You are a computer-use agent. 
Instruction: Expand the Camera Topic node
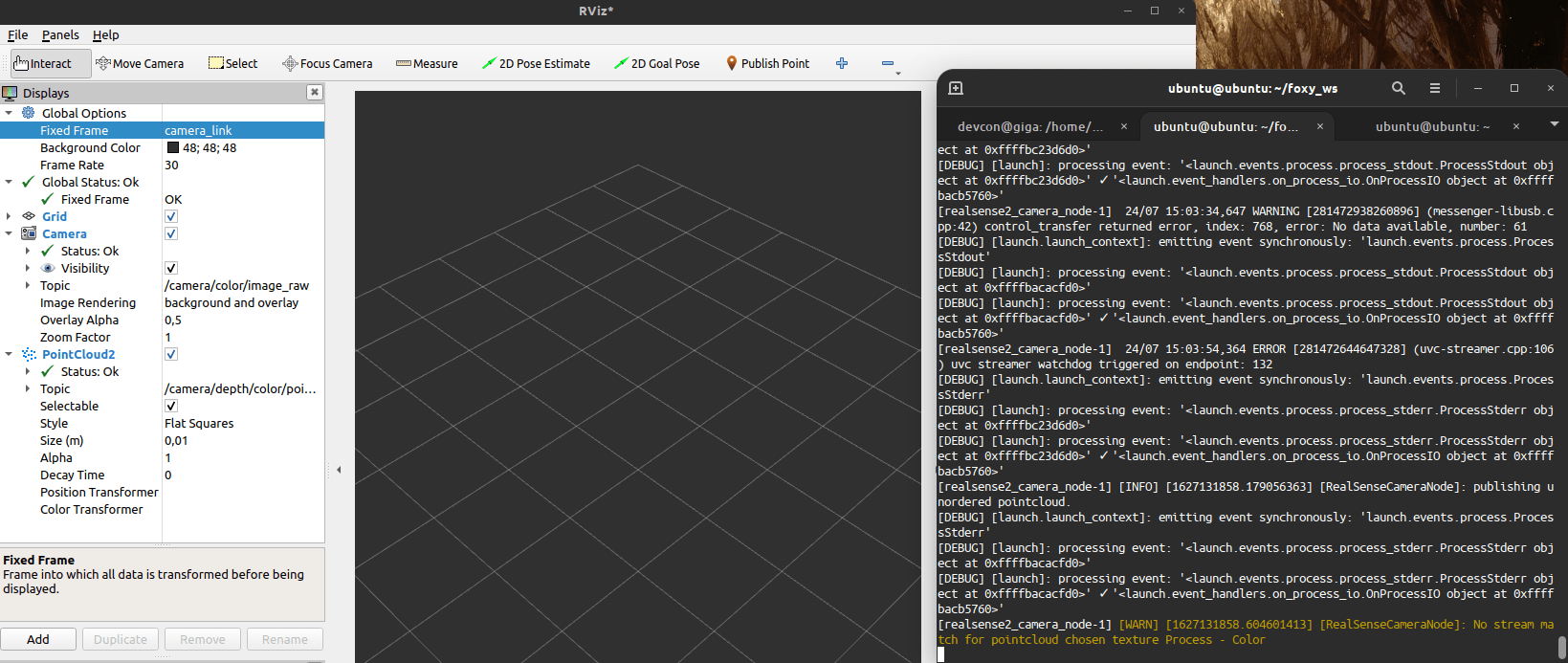28,285
